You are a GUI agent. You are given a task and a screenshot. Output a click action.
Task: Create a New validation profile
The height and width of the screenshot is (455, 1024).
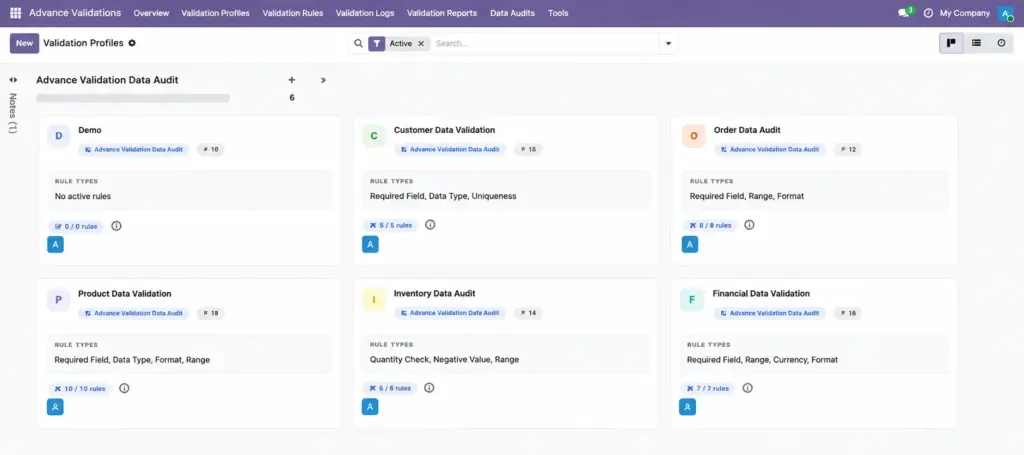coord(24,43)
